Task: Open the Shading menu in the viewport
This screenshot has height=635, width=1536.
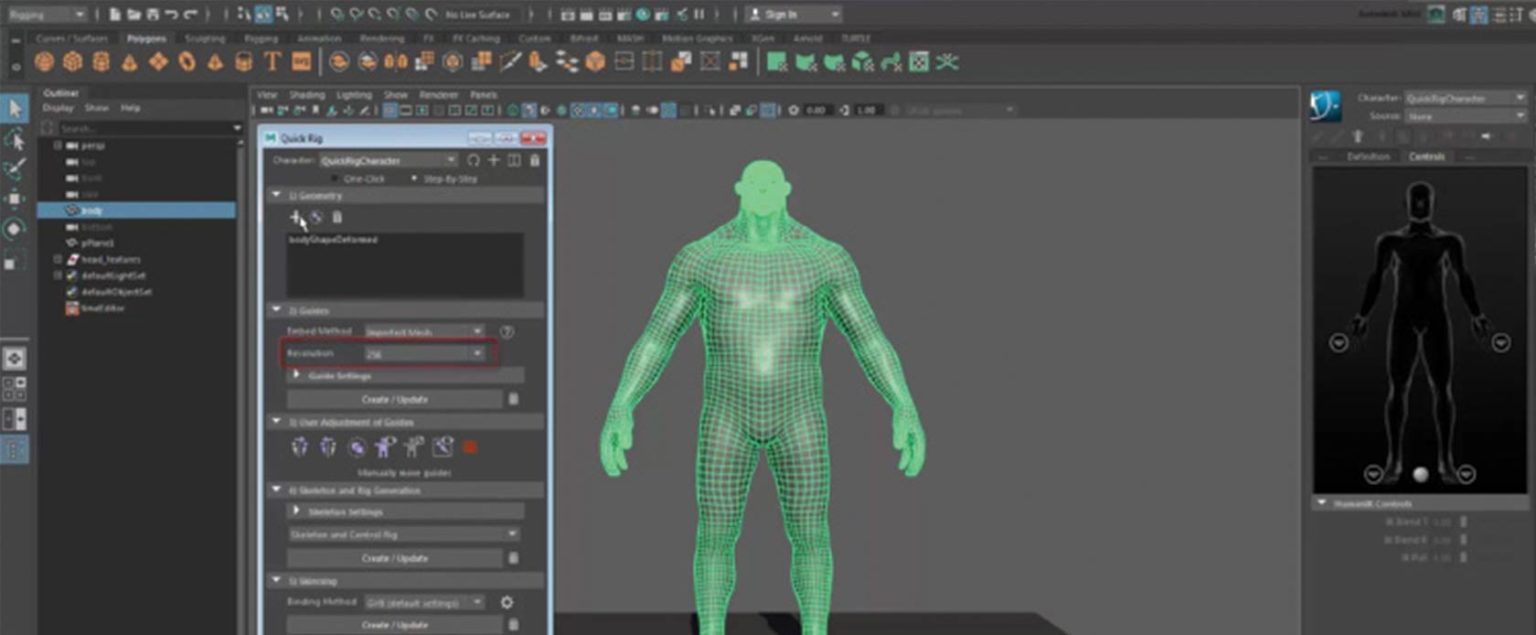Action: pos(308,94)
